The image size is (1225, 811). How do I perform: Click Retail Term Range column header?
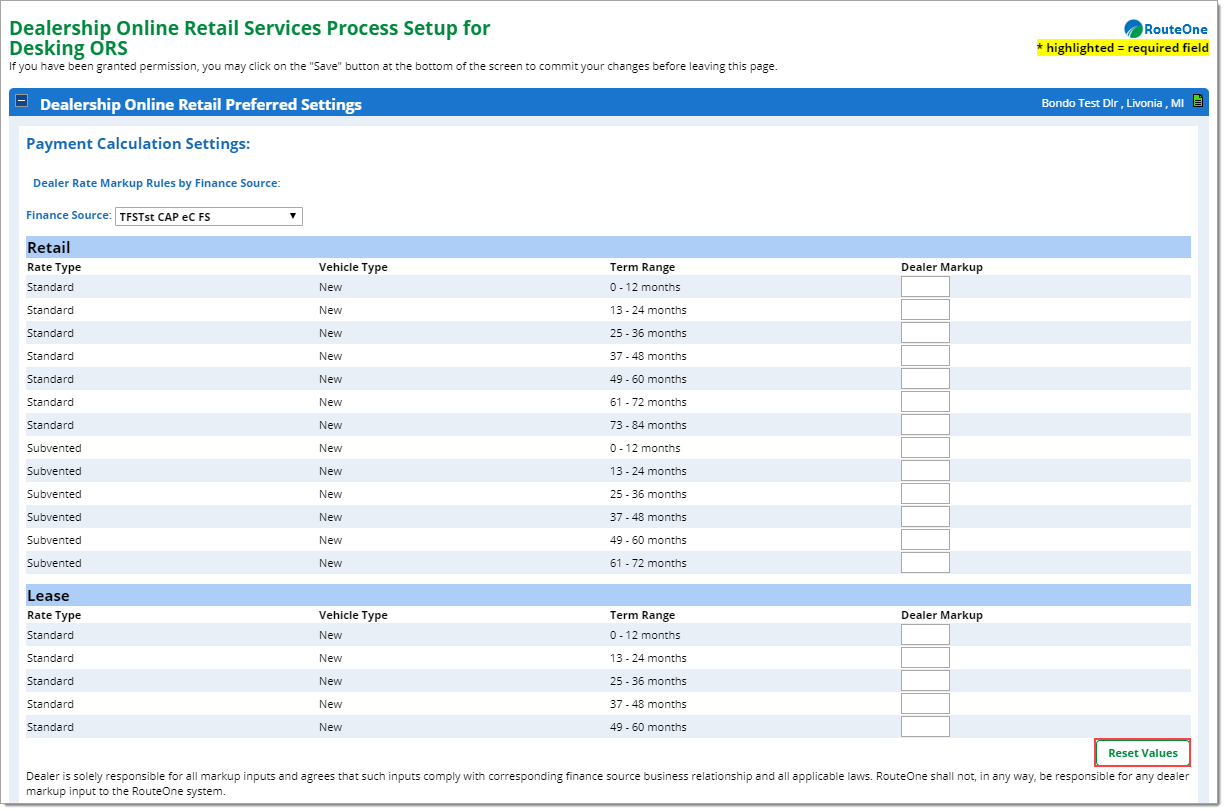pos(643,267)
